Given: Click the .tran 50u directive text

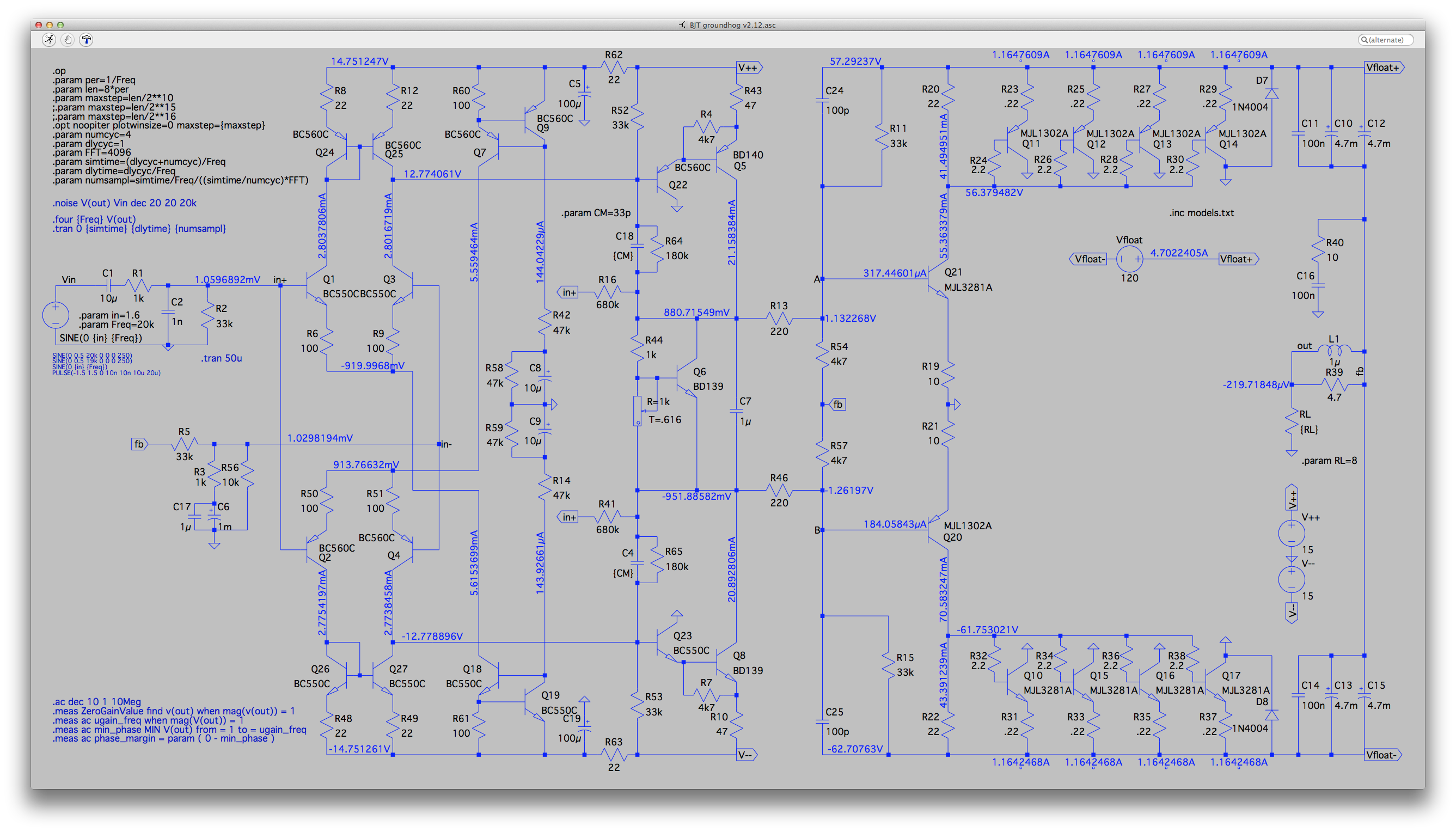Looking at the screenshot, I should (x=221, y=358).
